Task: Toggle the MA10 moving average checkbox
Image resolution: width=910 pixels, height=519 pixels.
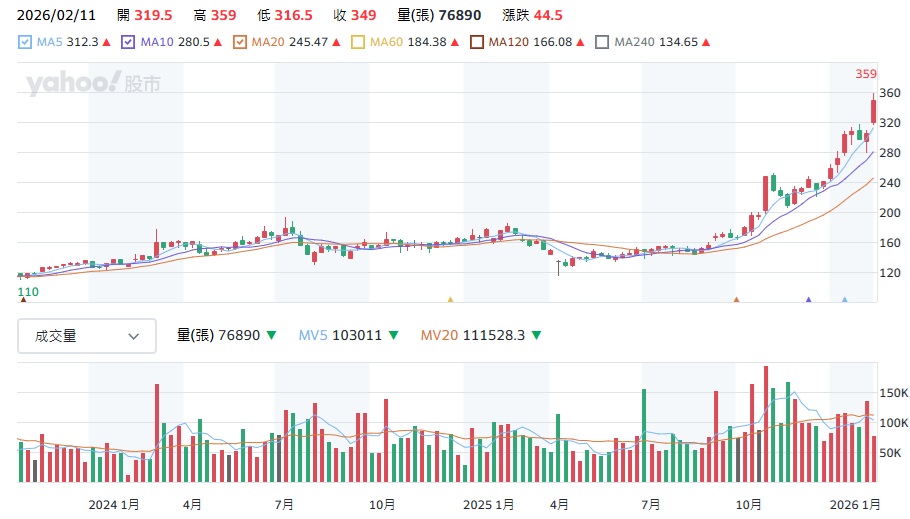Action: click(x=128, y=42)
